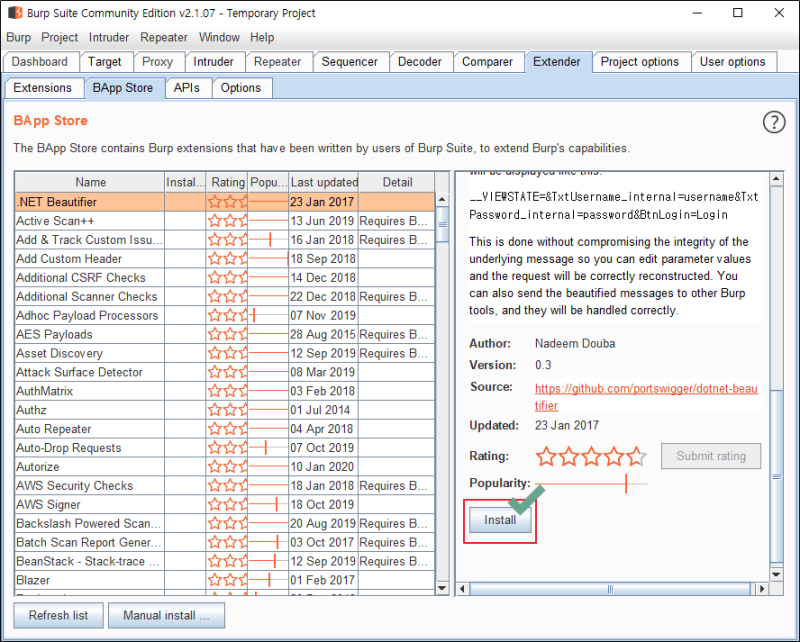
Task: Click popularity bar of AWS Signer row
Action: 268,504
